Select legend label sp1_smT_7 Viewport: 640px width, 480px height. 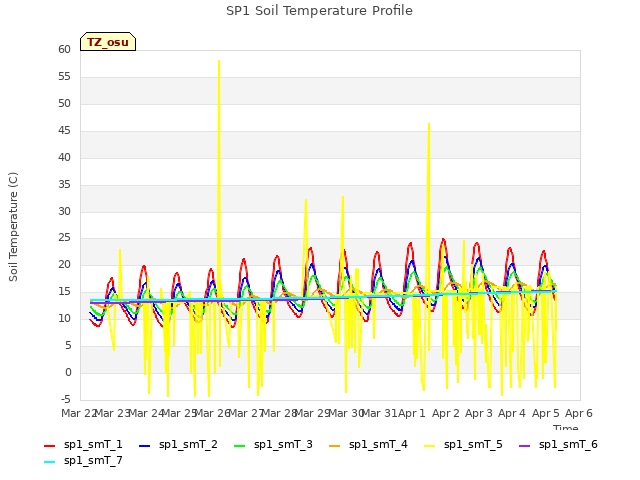93,460
